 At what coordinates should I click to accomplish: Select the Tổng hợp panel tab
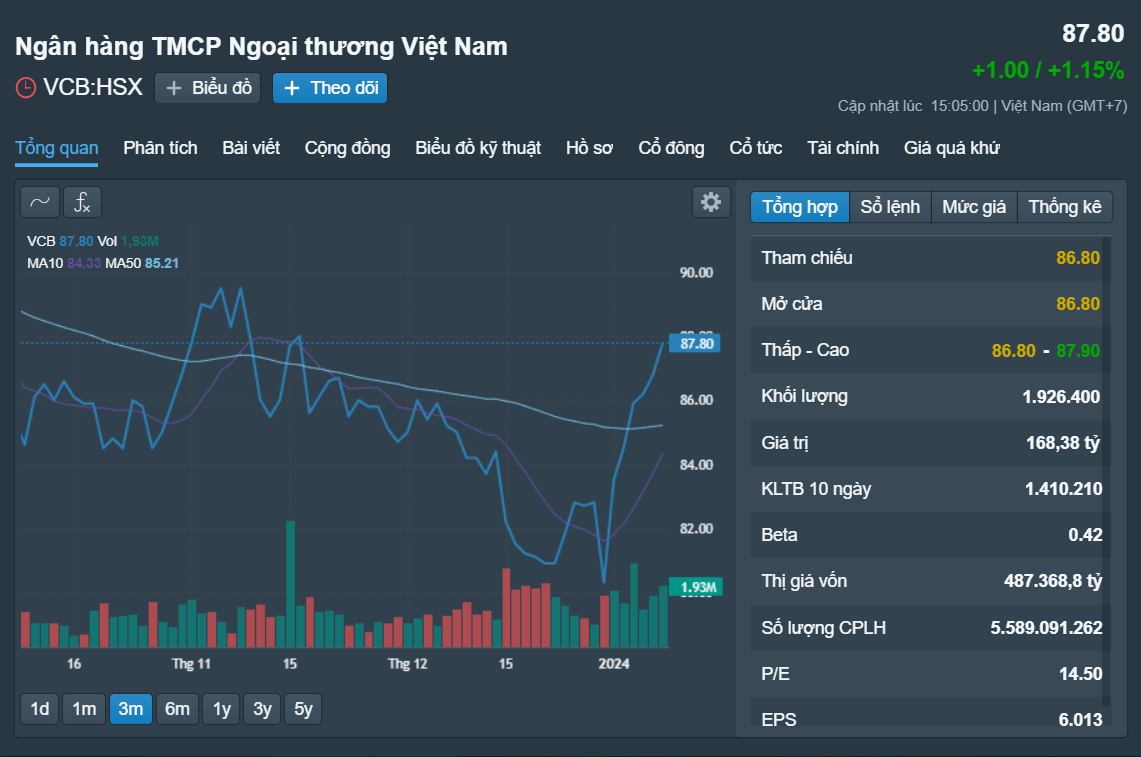[x=800, y=207]
